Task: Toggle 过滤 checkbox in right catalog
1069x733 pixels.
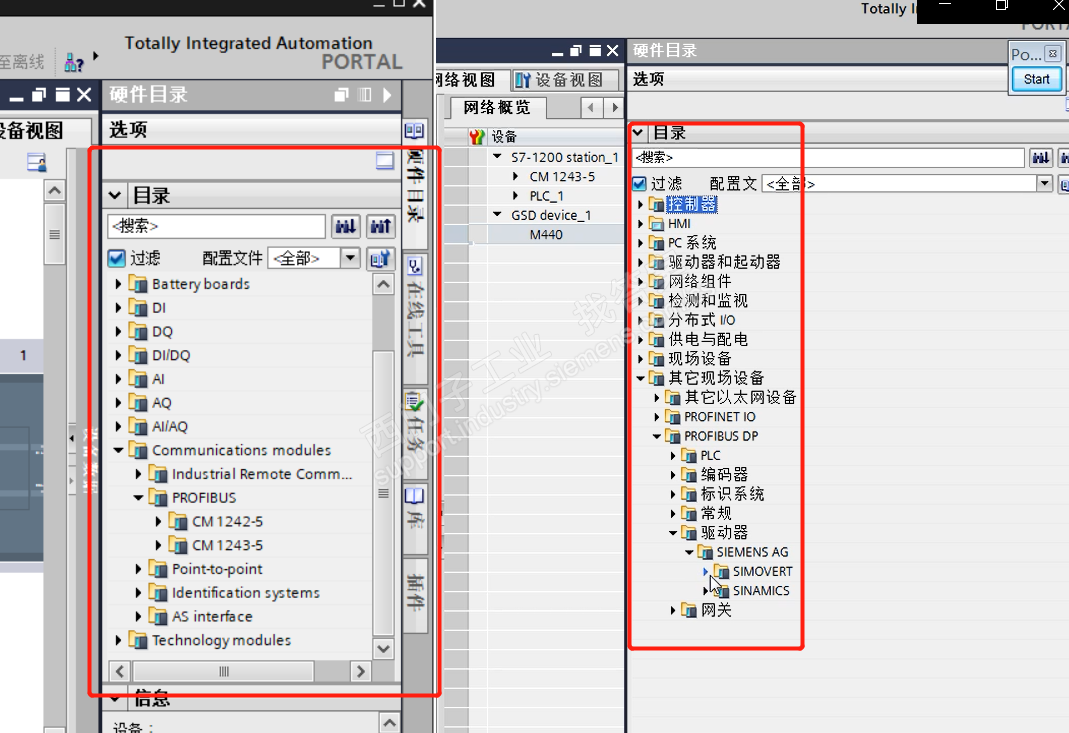Action: click(x=639, y=183)
